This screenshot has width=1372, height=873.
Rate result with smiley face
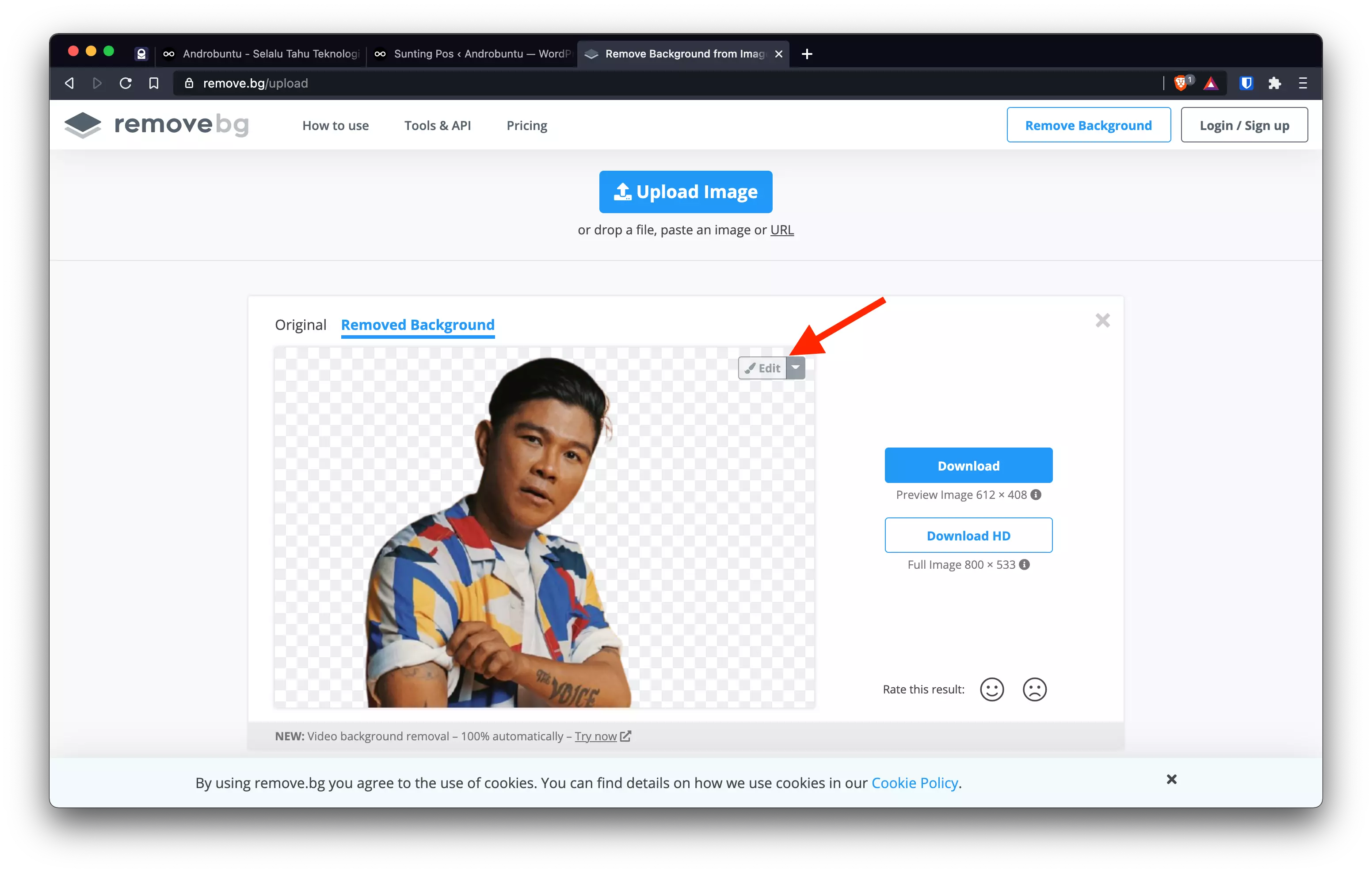click(991, 689)
